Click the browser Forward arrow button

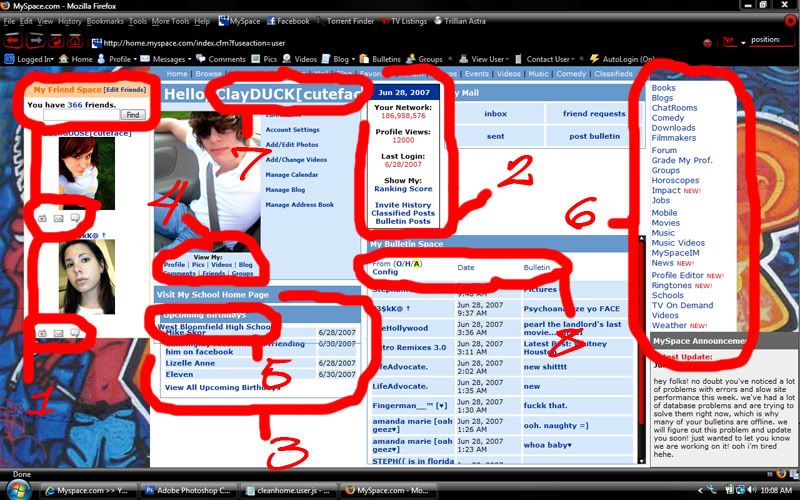tap(36, 40)
